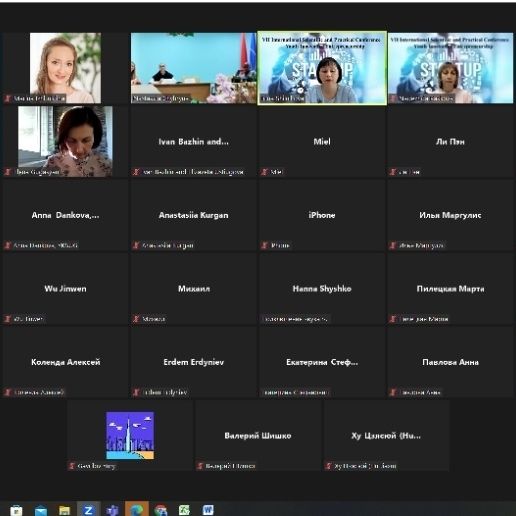Select the highlighted active speaker video tile

click(322, 68)
